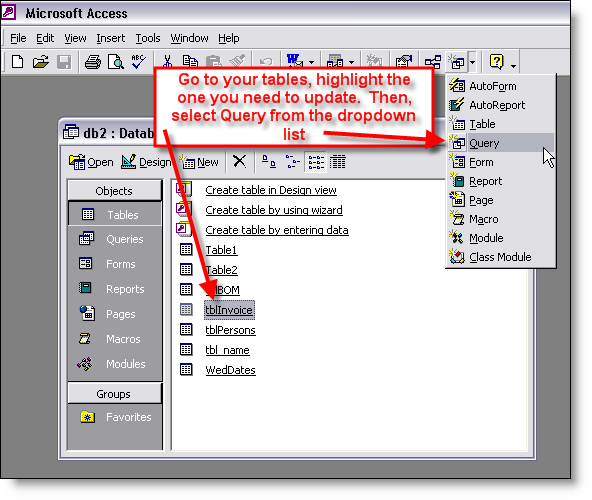Click the Delete X icon in database window
The image size is (592, 500).
click(239, 162)
